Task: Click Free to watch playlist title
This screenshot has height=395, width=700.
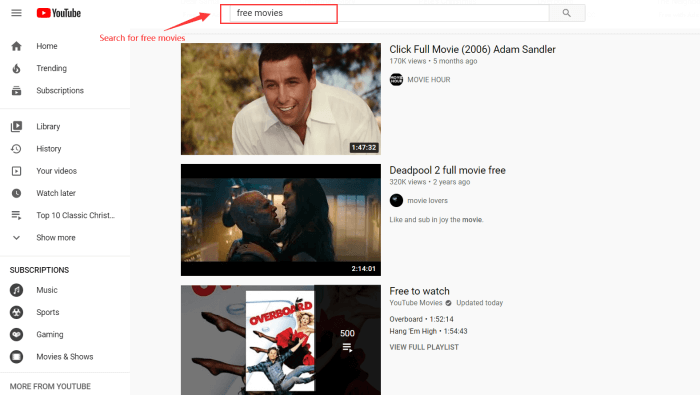Action: (419, 291)
